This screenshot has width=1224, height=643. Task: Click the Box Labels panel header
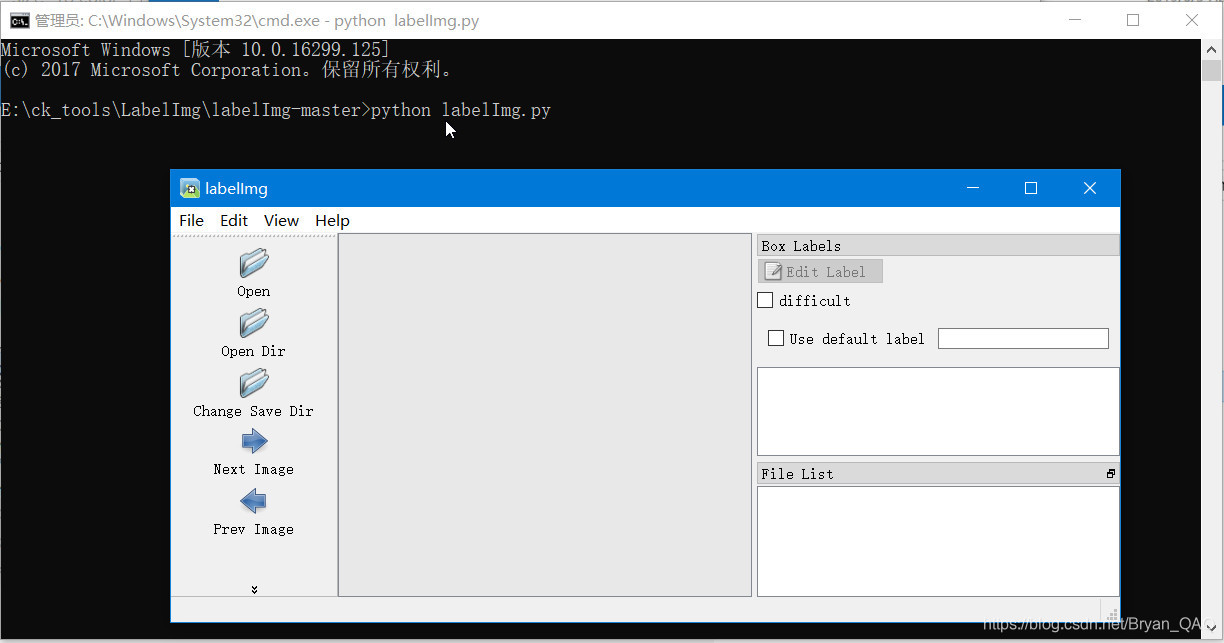click(x=938, y=246)
